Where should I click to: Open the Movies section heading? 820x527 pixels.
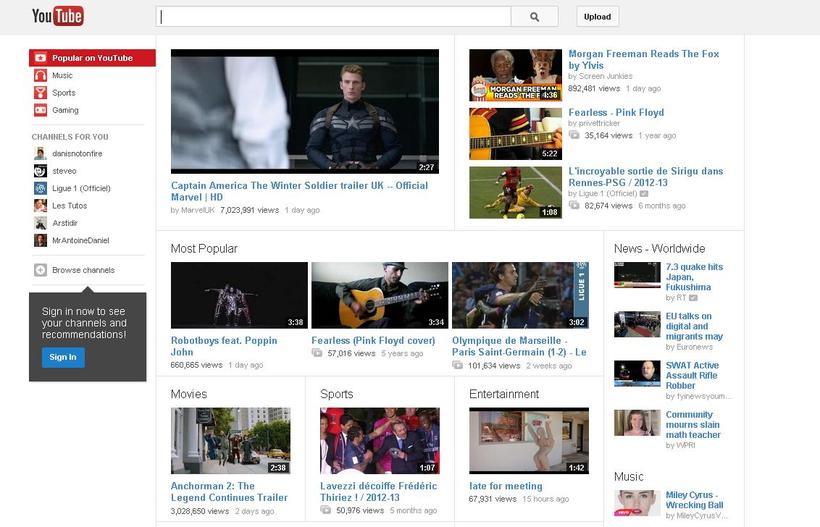tap(189, 394)
